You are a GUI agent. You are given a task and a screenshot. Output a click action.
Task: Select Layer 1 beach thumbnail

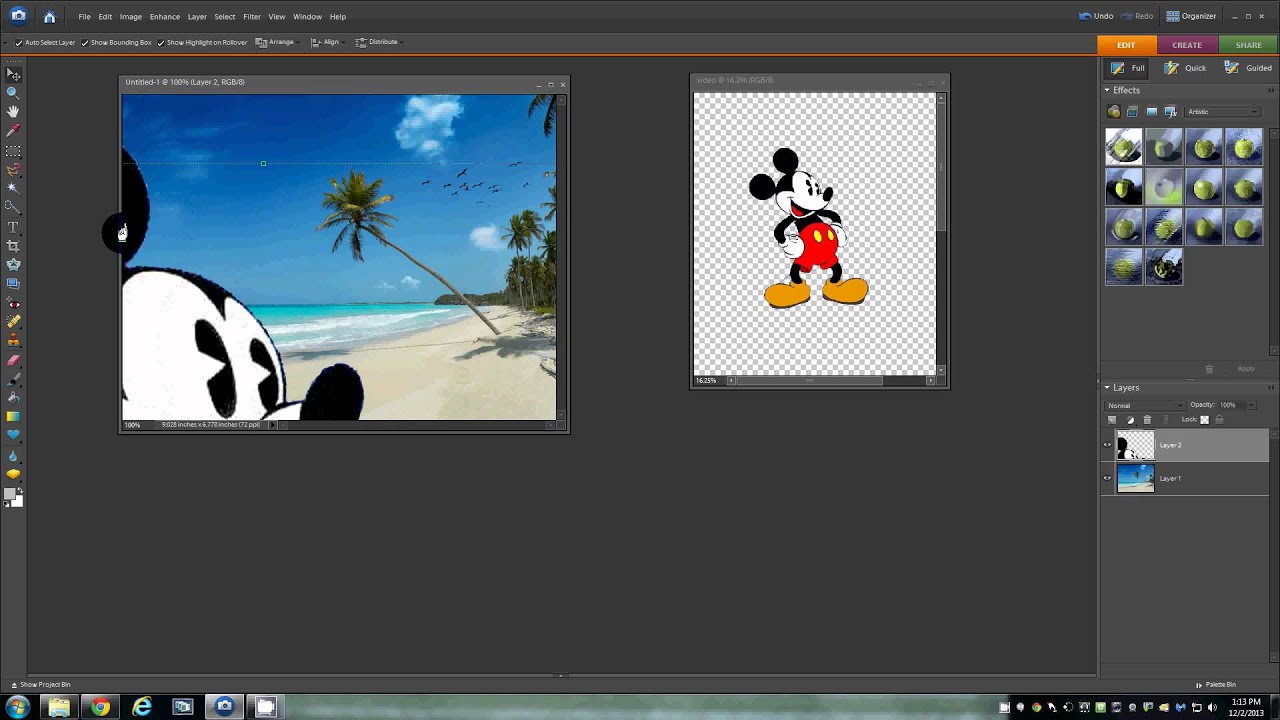[1135, 478]
